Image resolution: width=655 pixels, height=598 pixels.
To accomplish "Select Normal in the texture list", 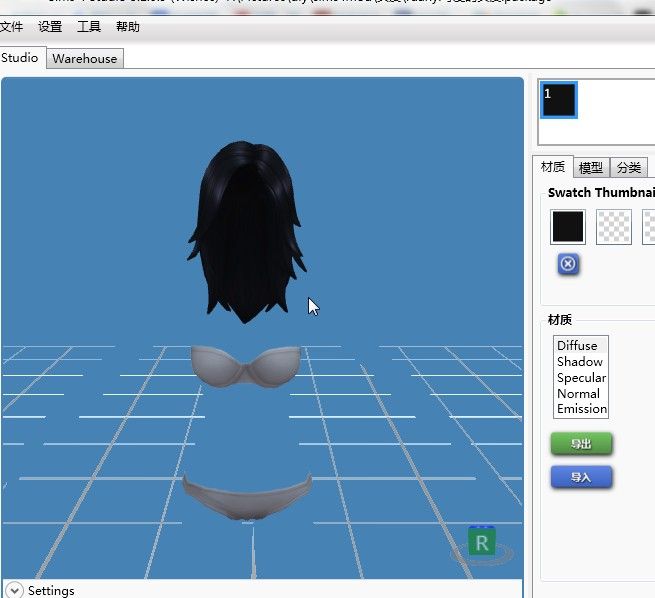I will click(x=581, y=393).
